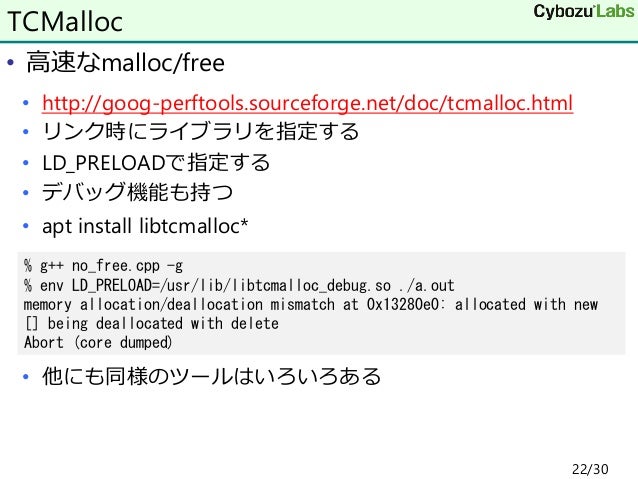Click the LD_PRELOADで指定する bullet text

(155, 162)
